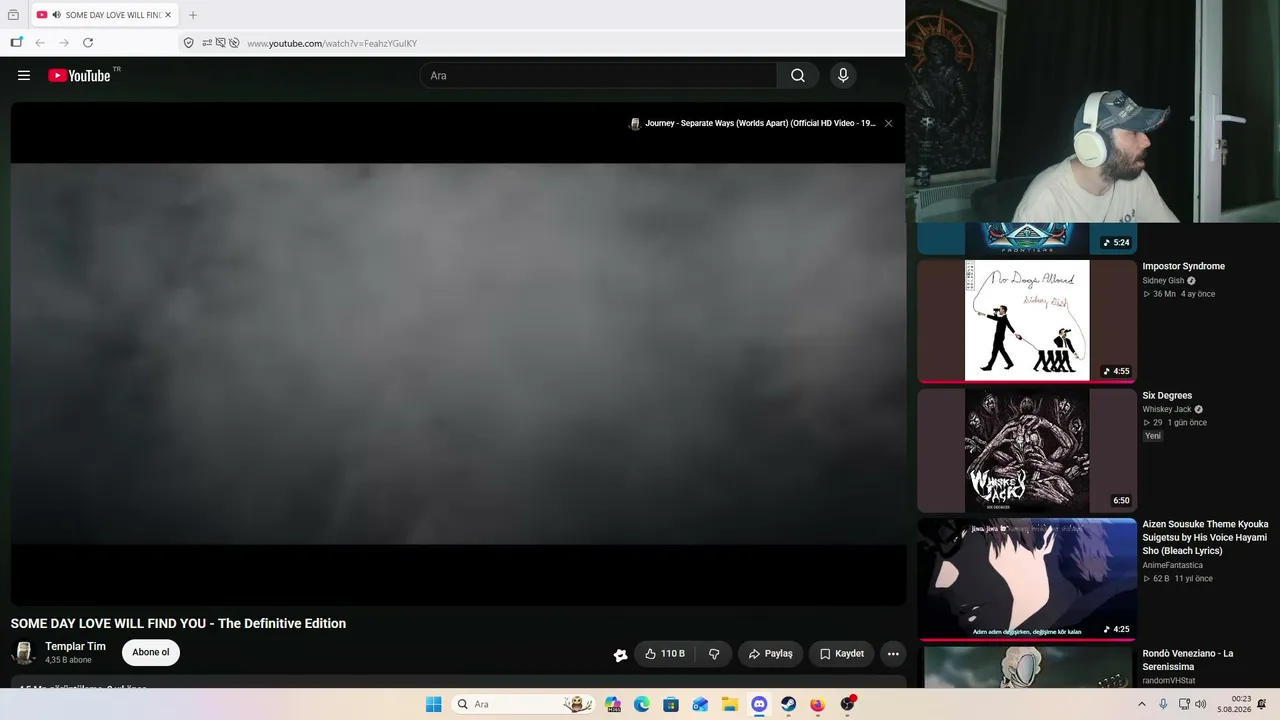The height and width of the screenshot is (720, 1280).
Task: Click the Sidney Gish channel name
Action: (x=1163, y=281)
